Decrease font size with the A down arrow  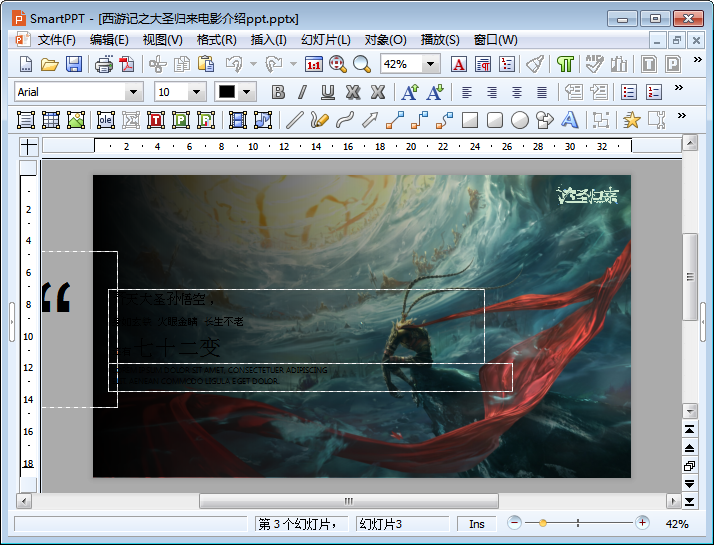435,92
